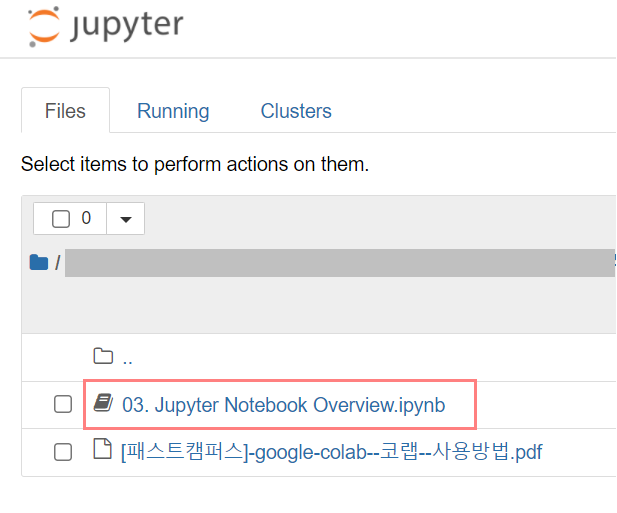Click the Jupyter logo
This screenshot has height=513, width=617.
tap(105, 26)
